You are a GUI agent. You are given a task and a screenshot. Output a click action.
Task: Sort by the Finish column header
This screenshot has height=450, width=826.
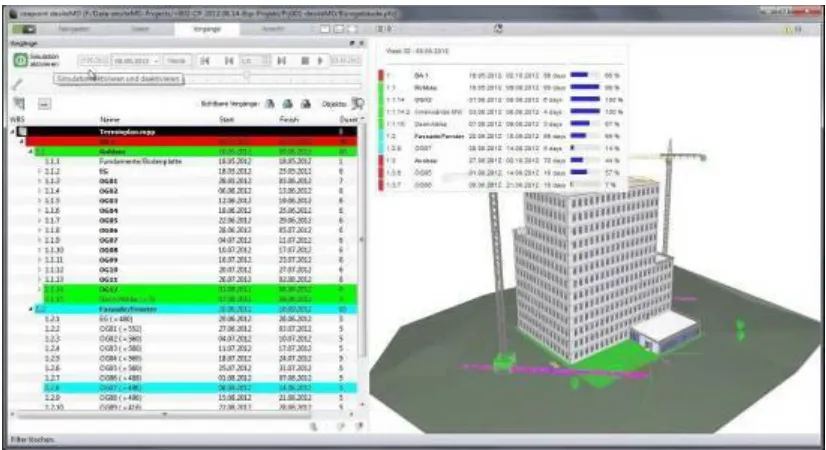tap(289, 120)
